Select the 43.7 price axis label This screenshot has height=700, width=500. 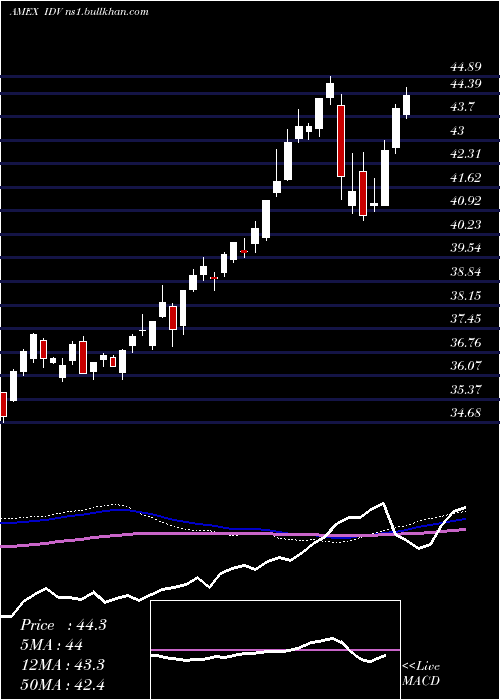tap(462, 107)
